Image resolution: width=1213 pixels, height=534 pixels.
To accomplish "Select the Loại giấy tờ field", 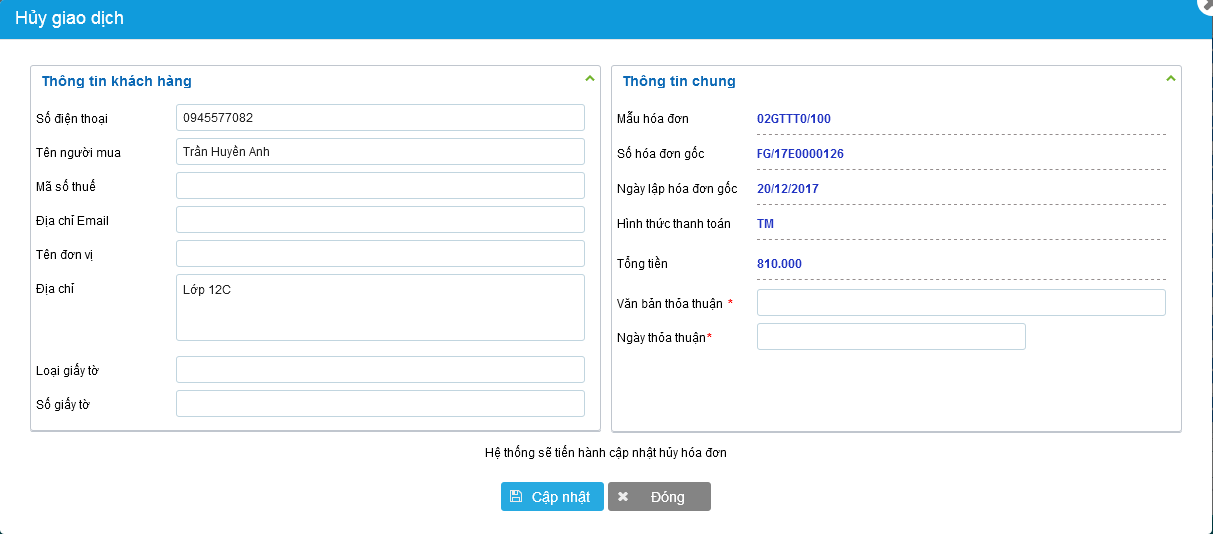I will pyautogui.click(x=380, y=370).
